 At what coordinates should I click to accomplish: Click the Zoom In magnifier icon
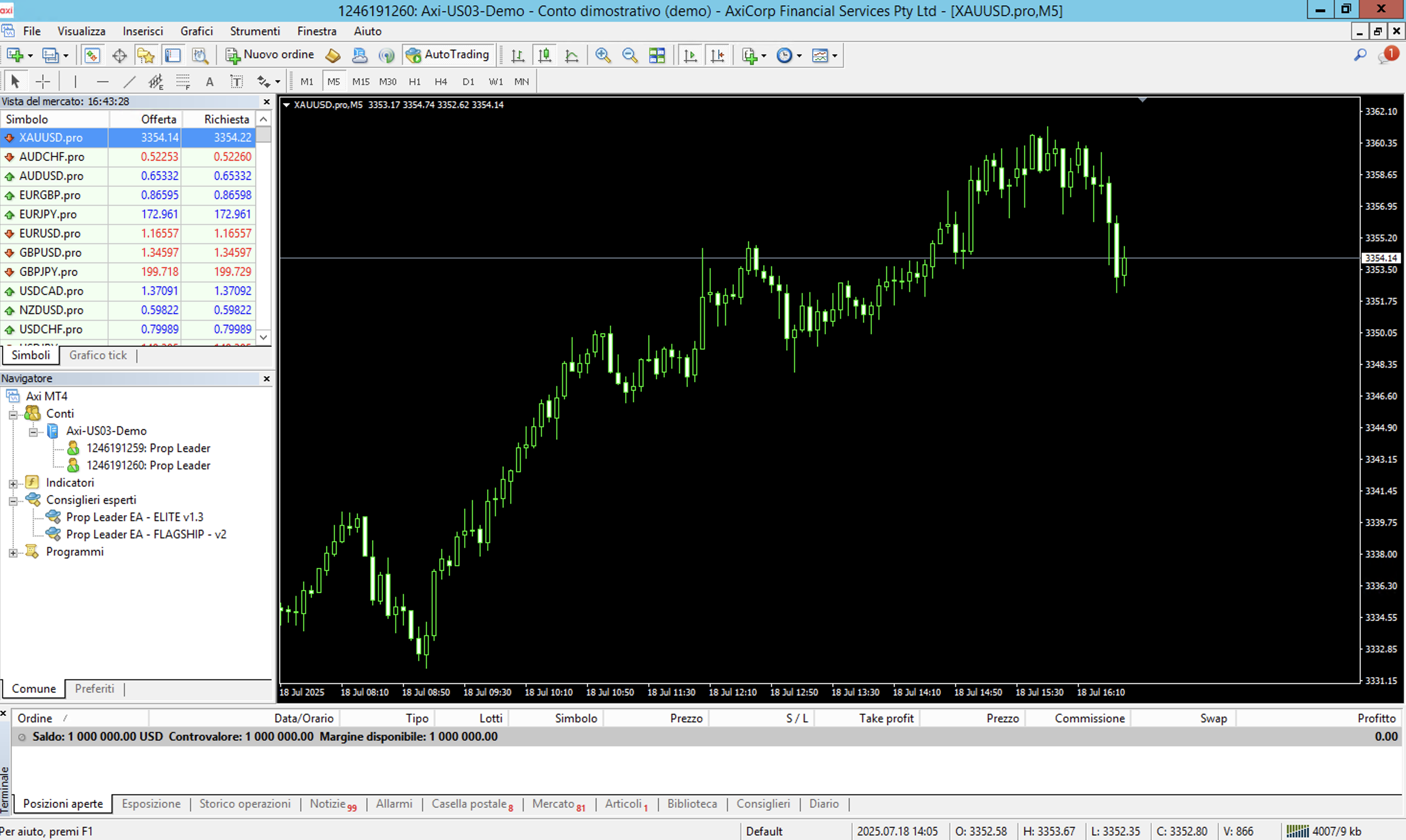click(x=603, y=55)
